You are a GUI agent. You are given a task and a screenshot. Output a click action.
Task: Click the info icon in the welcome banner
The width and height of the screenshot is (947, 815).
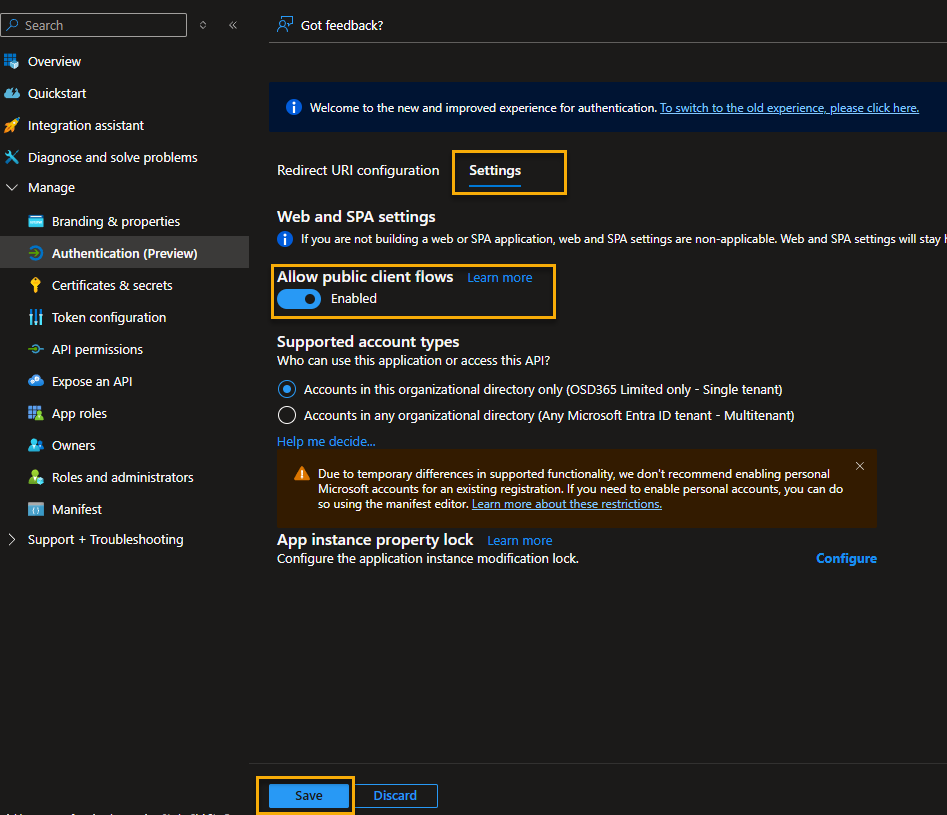[294, 108]
